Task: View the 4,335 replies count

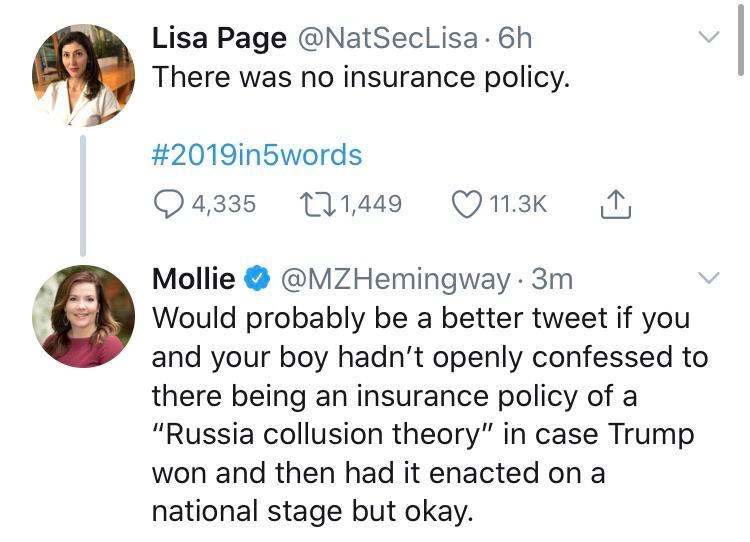Action: [x=223, y=204]
